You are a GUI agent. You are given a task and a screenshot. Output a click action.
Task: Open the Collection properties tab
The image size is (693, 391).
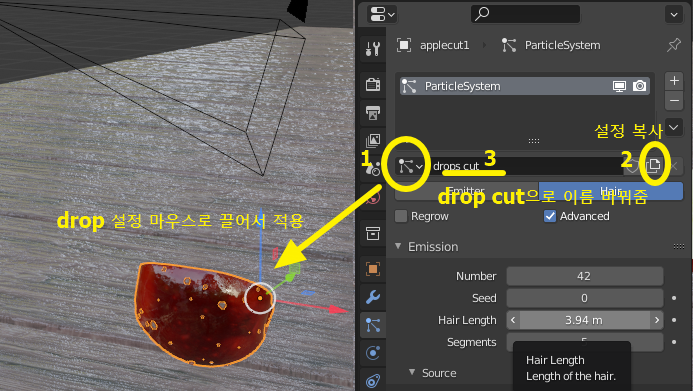click(373, 233)
